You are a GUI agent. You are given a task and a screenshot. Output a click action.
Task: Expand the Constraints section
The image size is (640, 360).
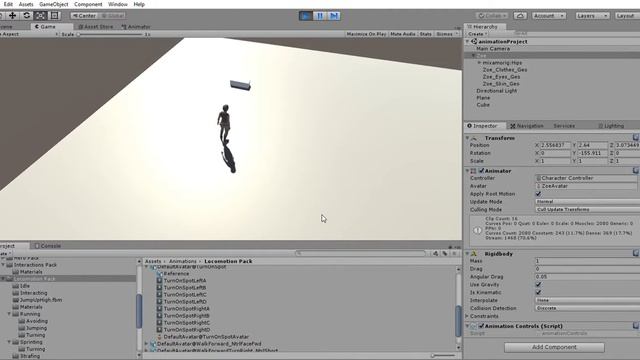(468, 316)
